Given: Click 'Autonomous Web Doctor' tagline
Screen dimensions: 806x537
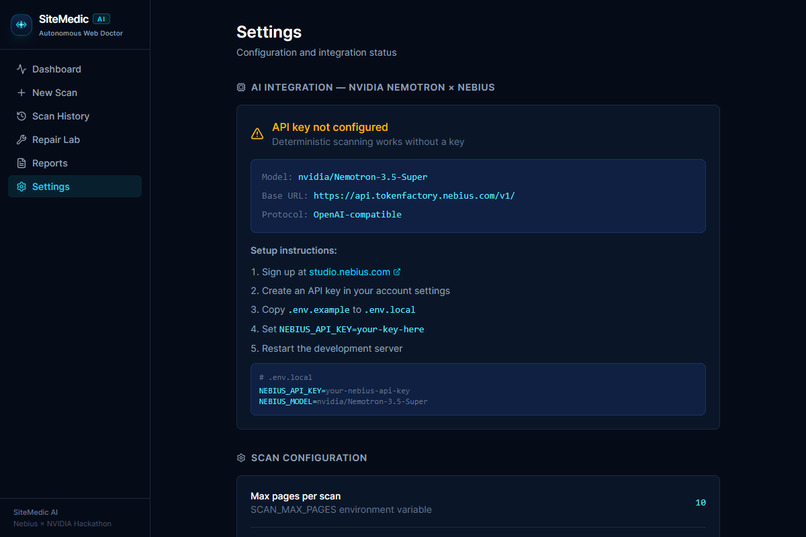Looking at the screenshot, I should 81,33.
